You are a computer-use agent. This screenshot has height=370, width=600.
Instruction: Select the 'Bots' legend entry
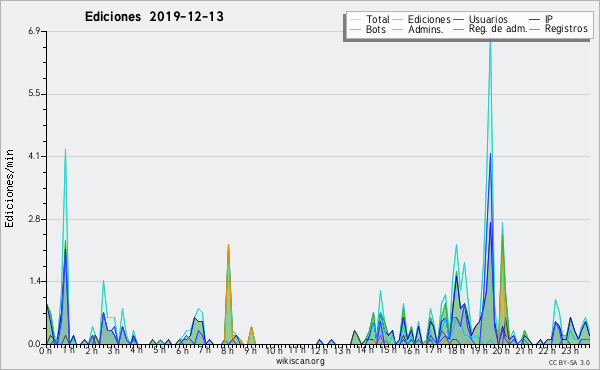(x=375, y=29)
